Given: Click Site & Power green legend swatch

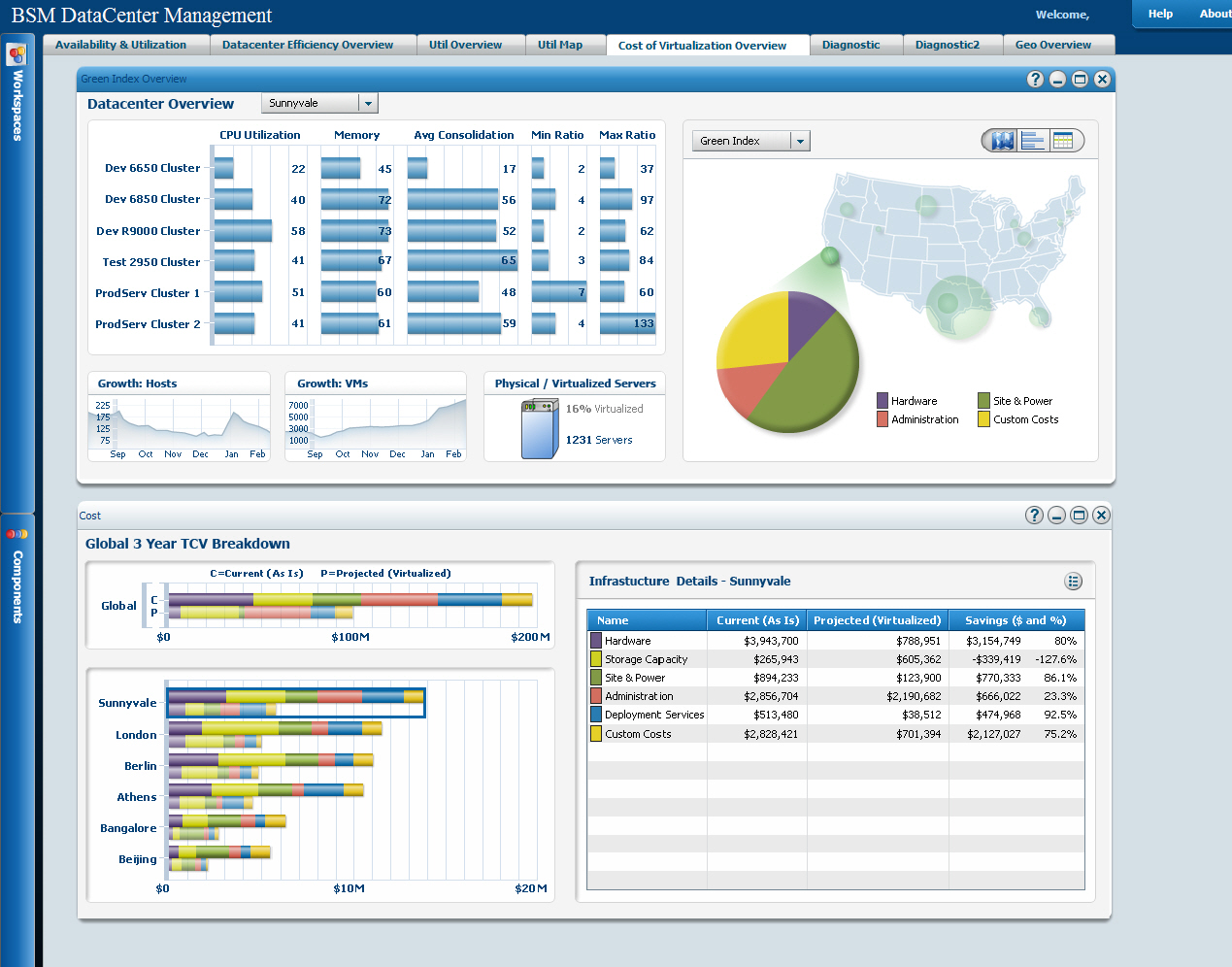Looking at the screenshot, I should pos(983,401).
